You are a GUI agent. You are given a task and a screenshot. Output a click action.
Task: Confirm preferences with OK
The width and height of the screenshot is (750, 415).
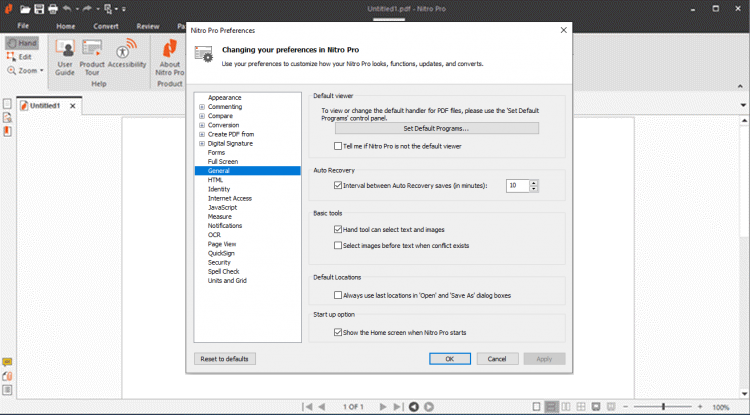(x=450, y=359)
